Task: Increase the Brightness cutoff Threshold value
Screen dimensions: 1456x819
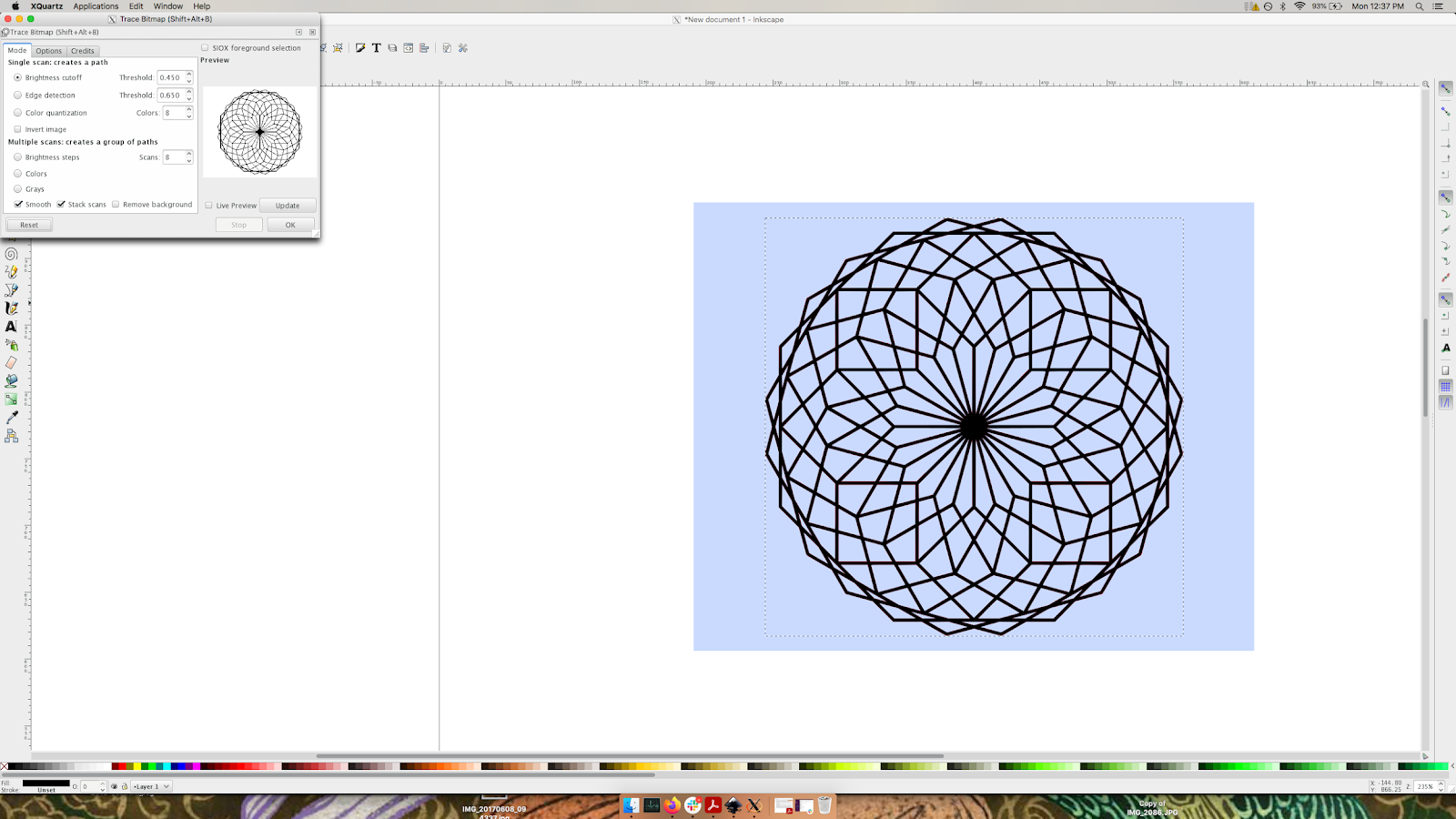Action: pos(188,75)
